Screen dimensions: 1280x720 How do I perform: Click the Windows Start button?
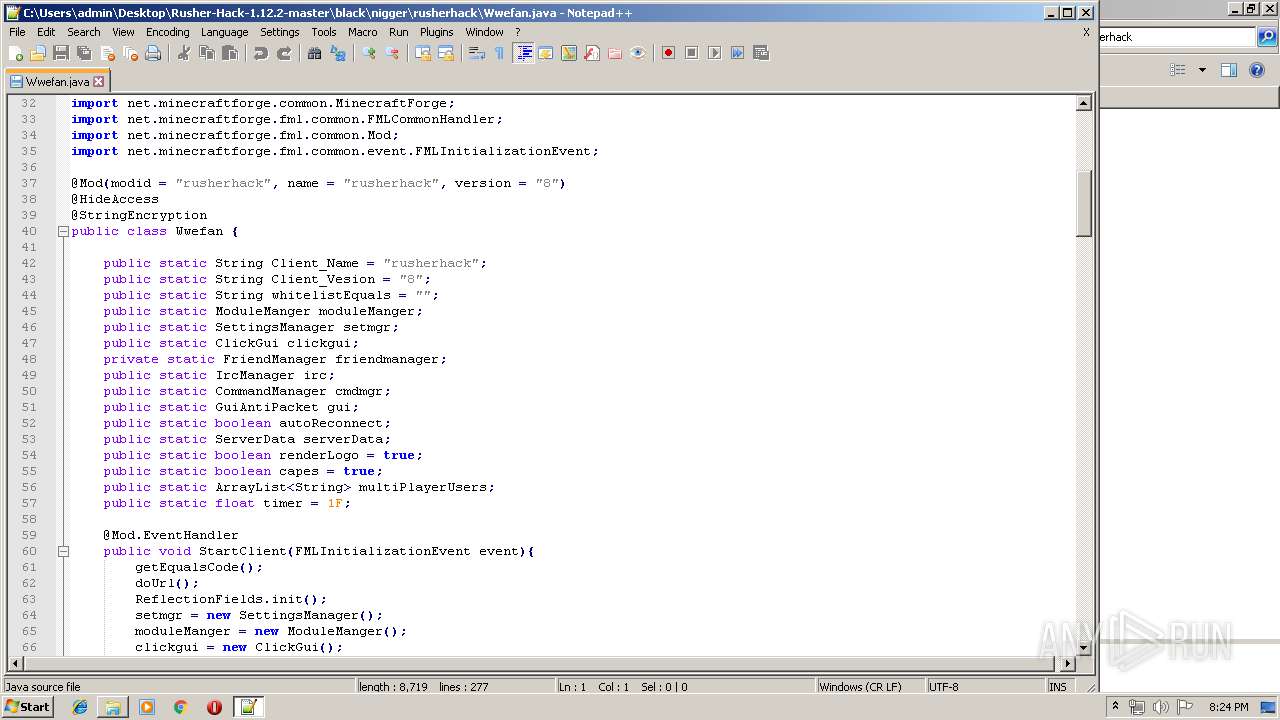point(28,707)
